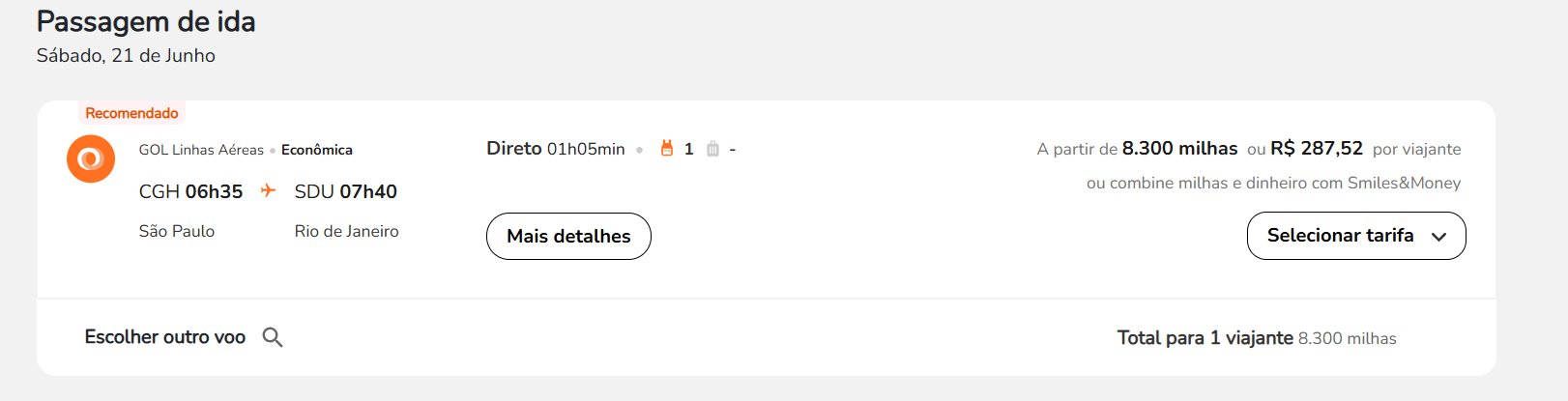Click the Direto 01h05min duration label
The image size is (1568, 401).
(556, 149)
